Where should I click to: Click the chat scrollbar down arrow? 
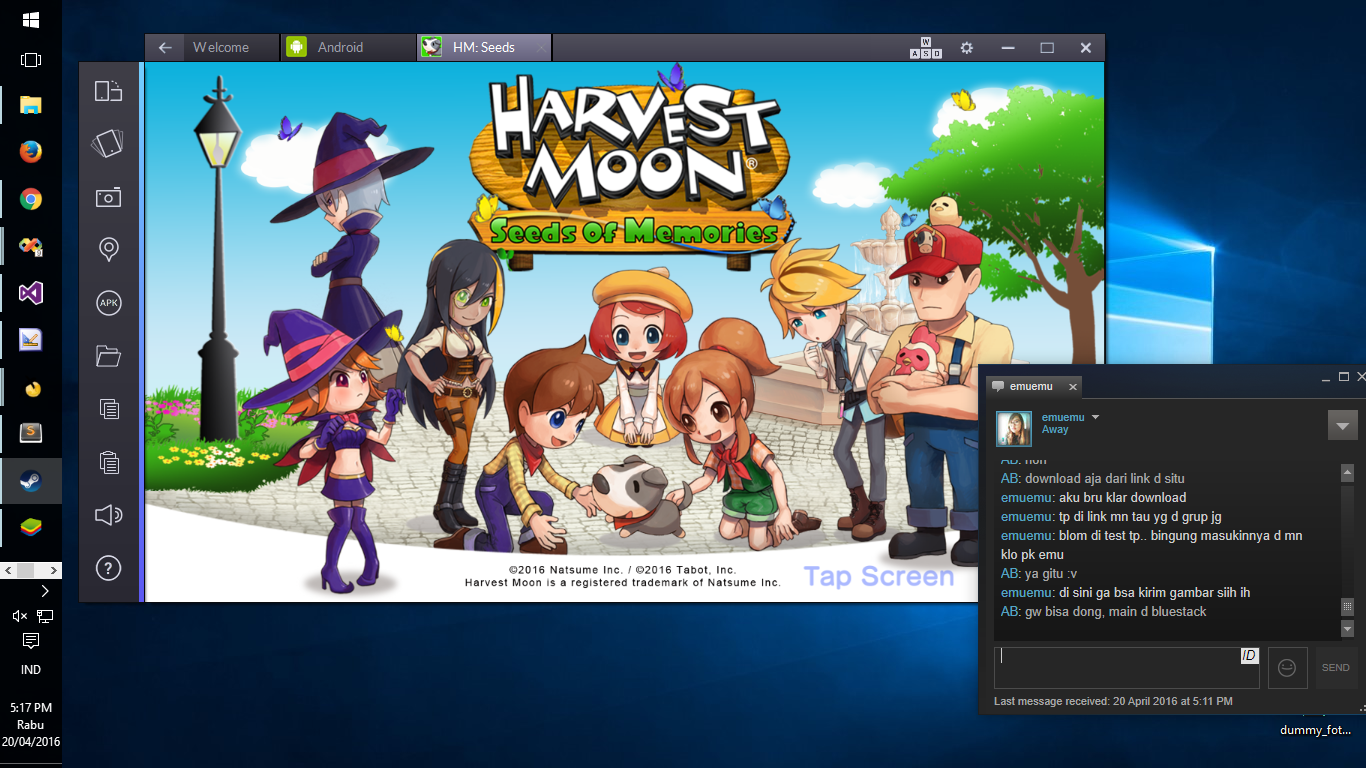coord(1347,629)
